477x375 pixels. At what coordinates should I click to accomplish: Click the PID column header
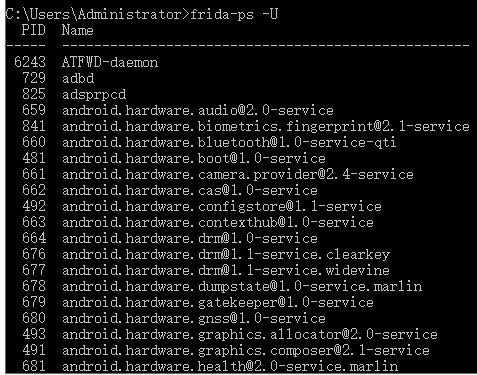coord(33,30)
